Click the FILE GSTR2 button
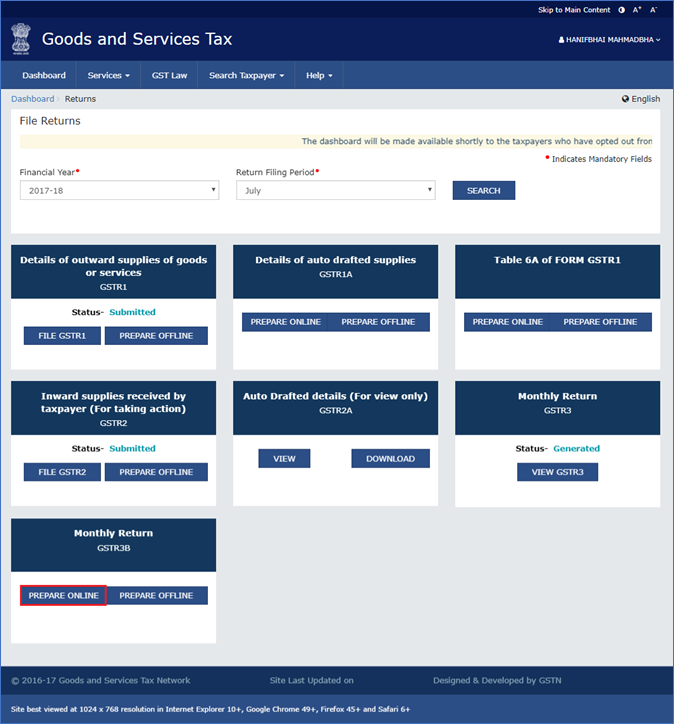674x724 pixels. pyautogui.click(x=62, y=472)
